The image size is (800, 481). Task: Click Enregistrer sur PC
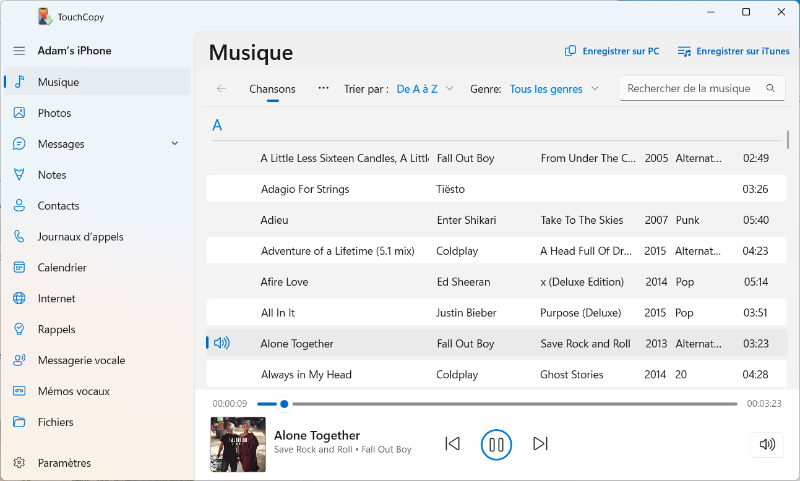pyautogui.click(x=612, y=51)
